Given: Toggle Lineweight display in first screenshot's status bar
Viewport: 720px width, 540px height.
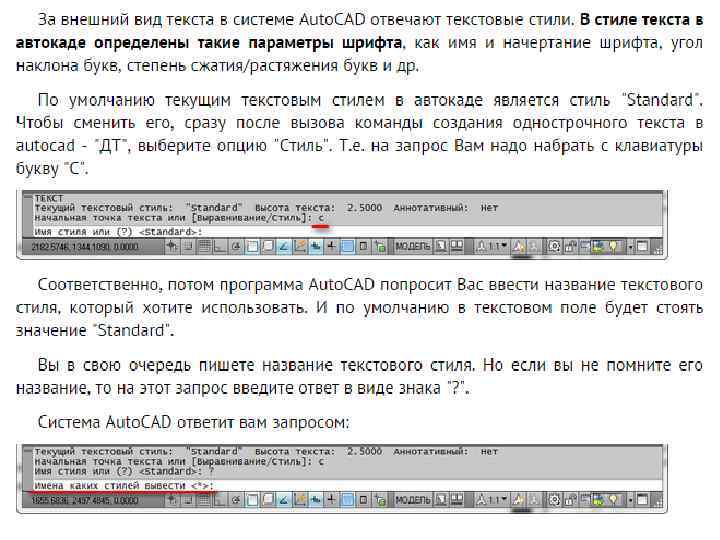Looking at the screenshot, I should pos(332,247).
